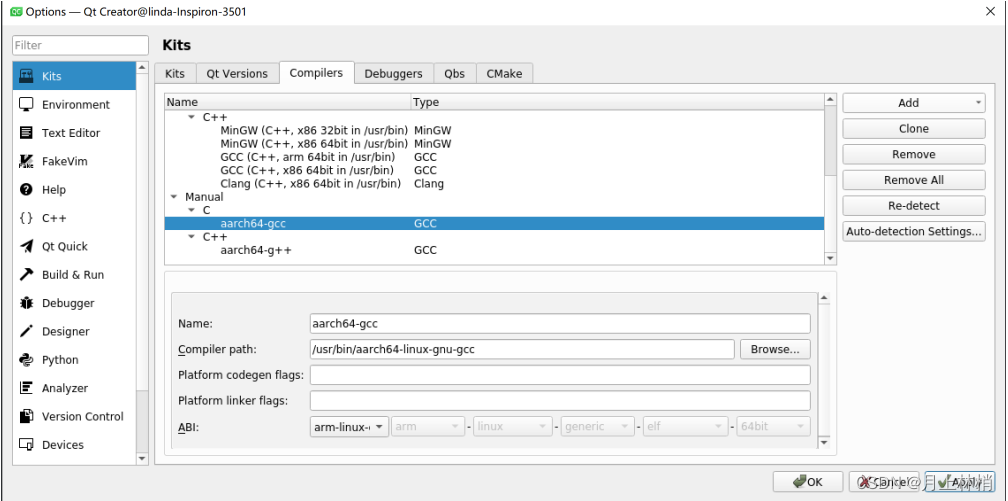Select the aarch64-gcc compiler row

tap(494, 224)
